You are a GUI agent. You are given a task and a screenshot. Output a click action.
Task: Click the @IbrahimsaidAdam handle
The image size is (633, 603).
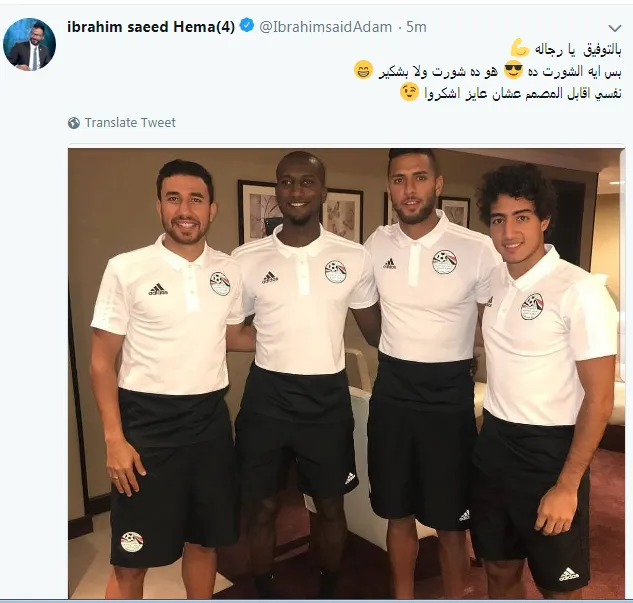click(x=325, y=27)
